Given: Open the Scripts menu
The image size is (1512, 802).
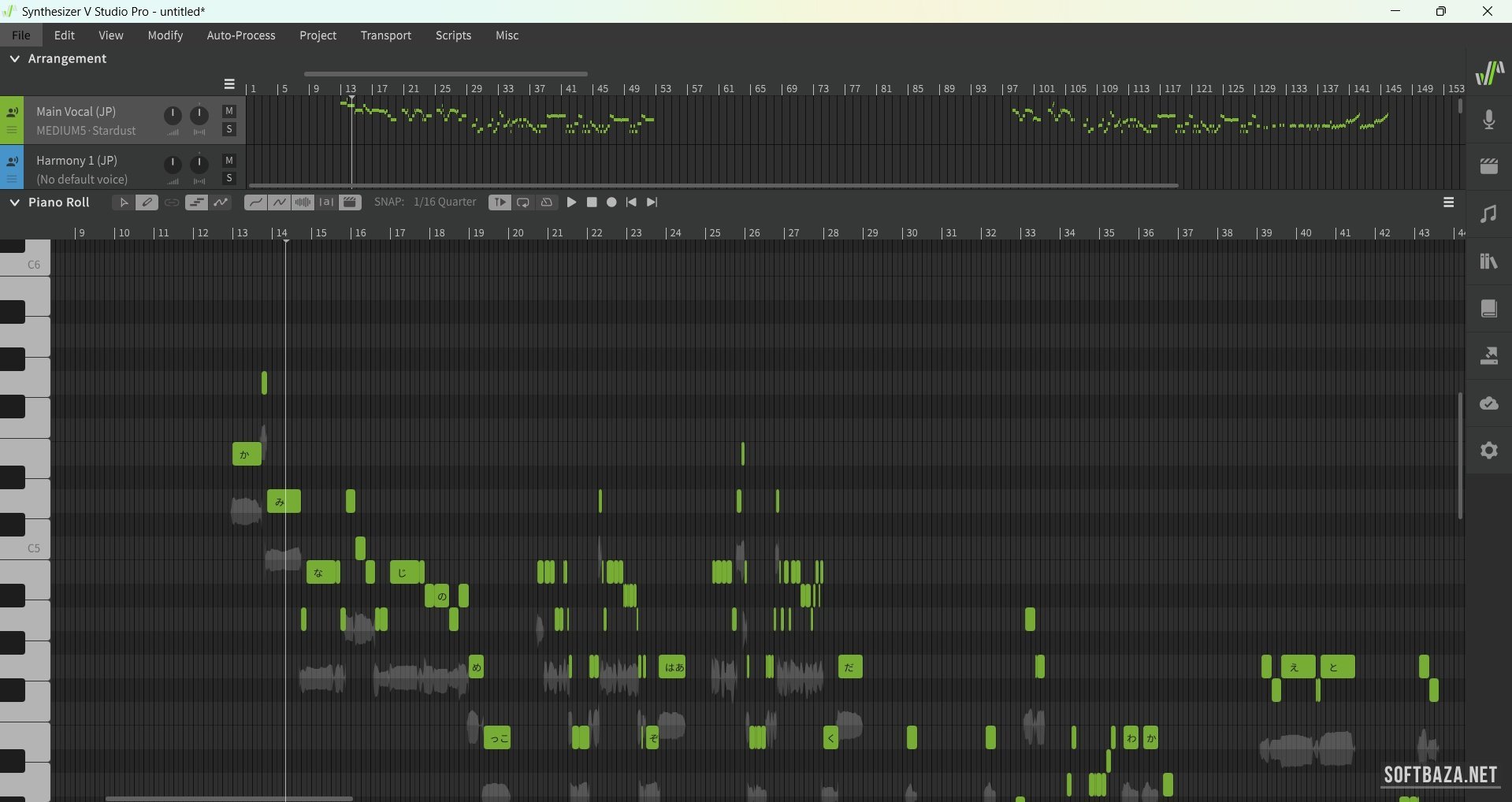Looking at the screenshot, I should (x=453, y=35).
